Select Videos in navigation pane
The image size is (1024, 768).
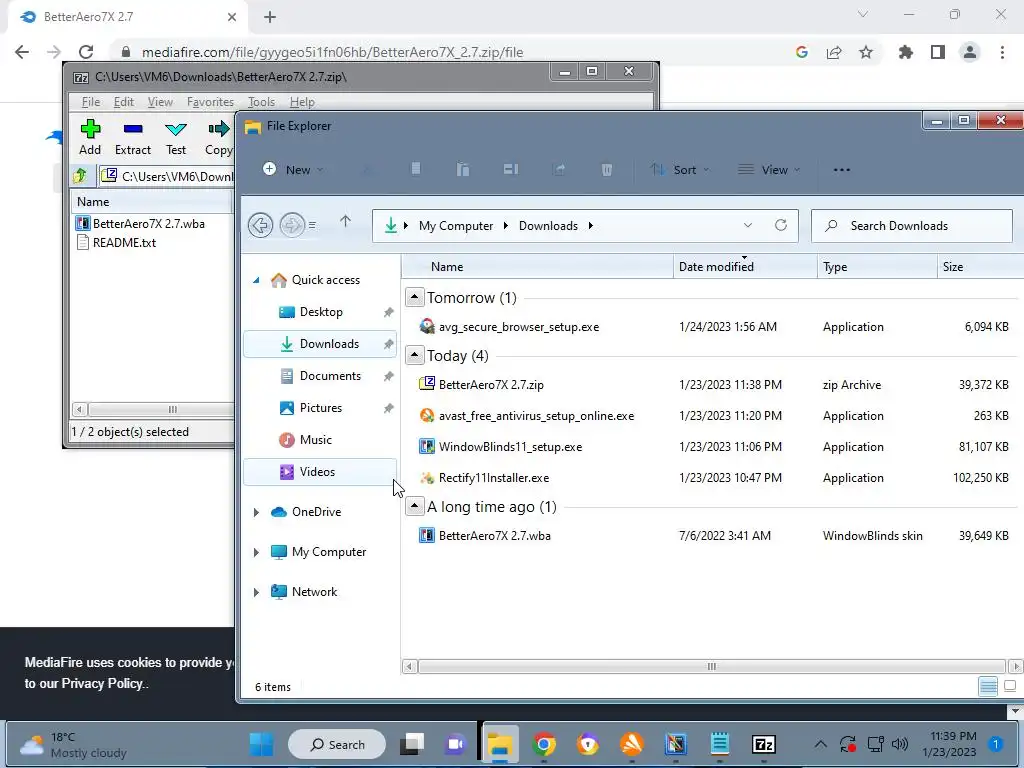pos(321,472)
